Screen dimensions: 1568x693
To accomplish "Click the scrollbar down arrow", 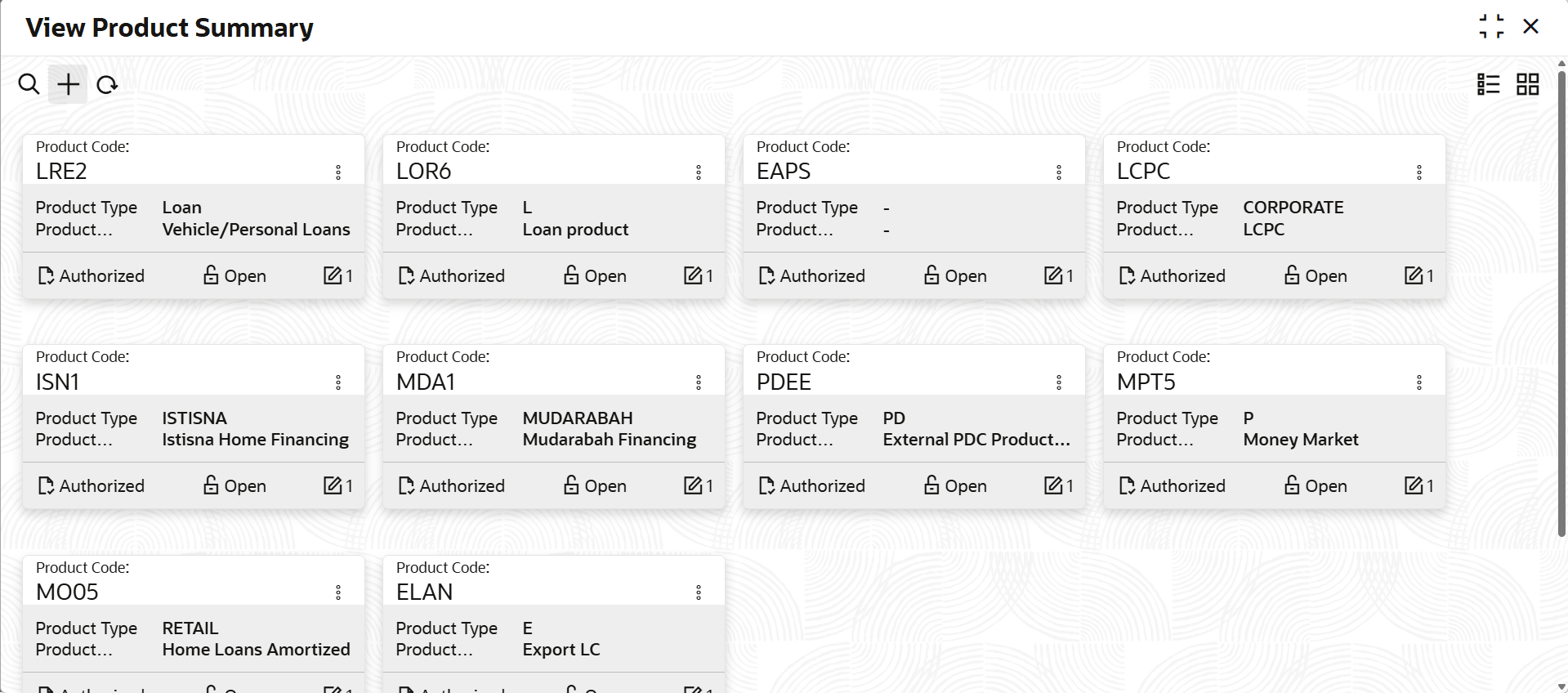I will (x=1561, y=686).
